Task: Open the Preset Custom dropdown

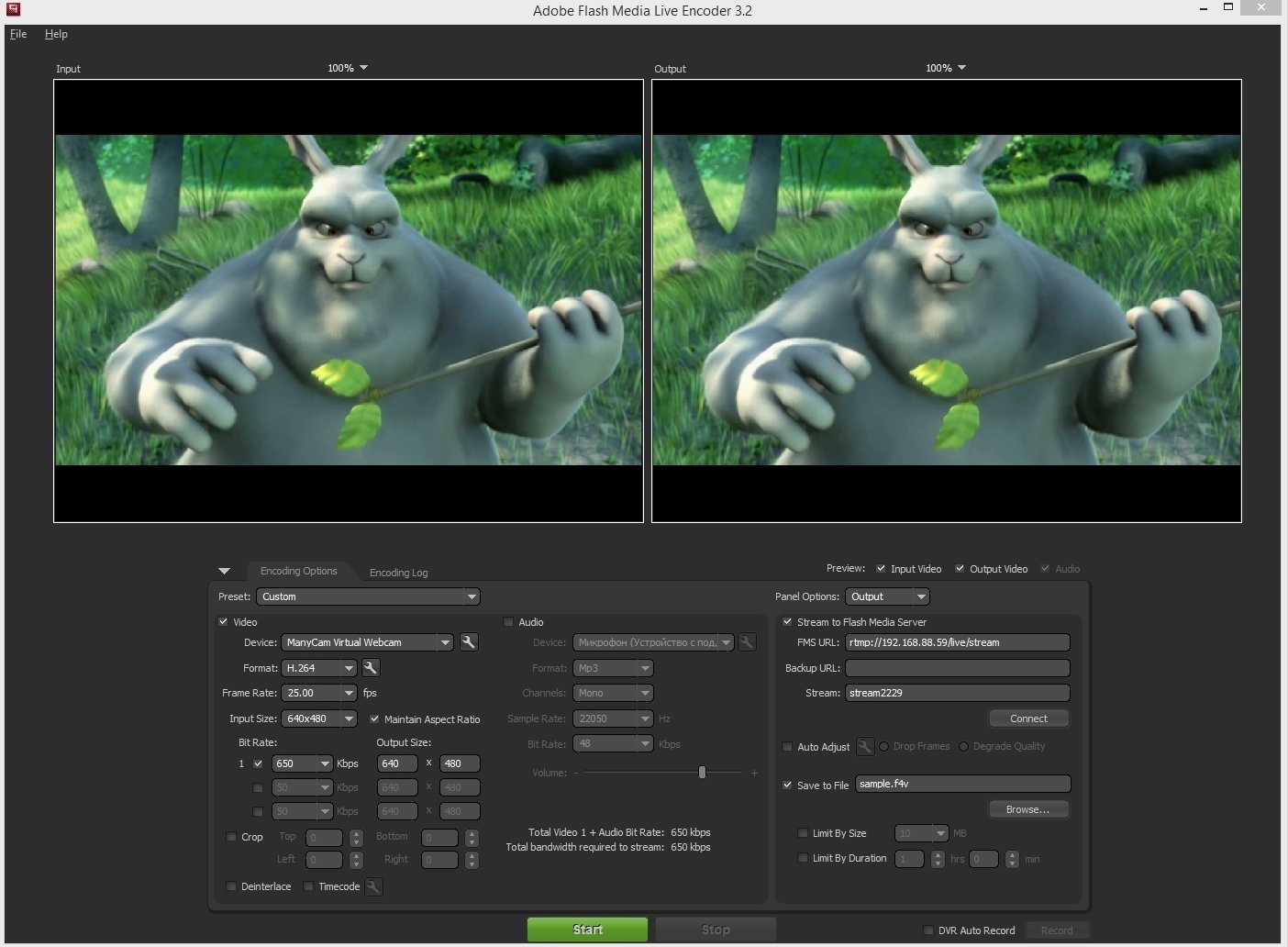Action: tap(368, 596)
